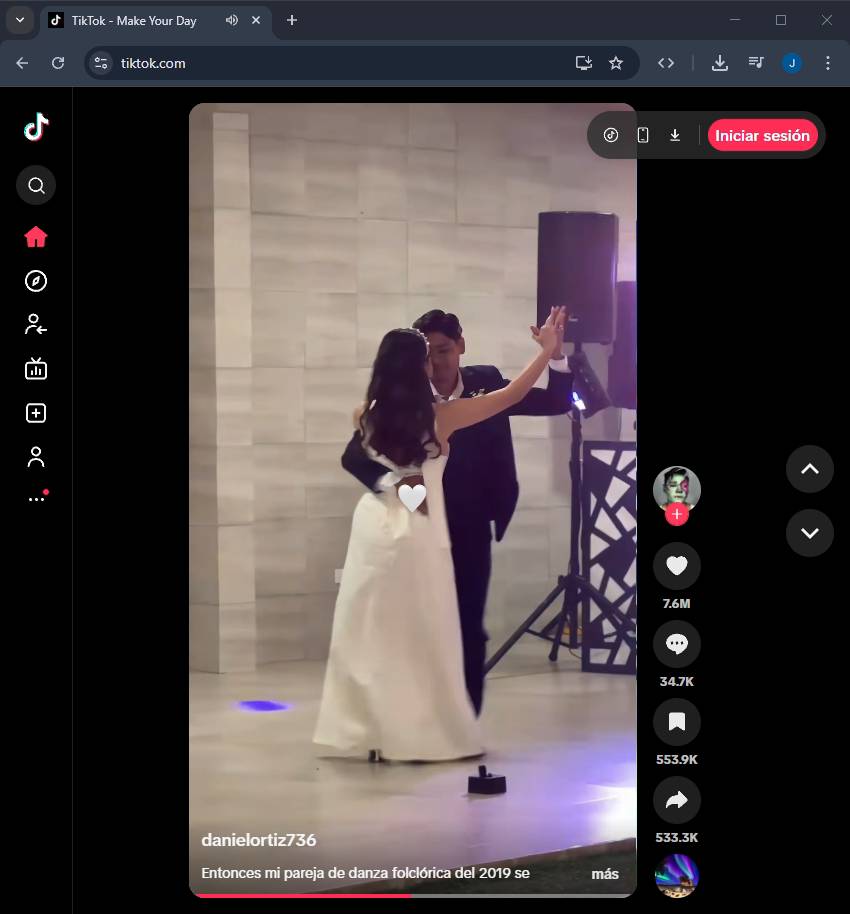
Task: Bookmark the video to favorites
Action: click(x=677, y=722)
